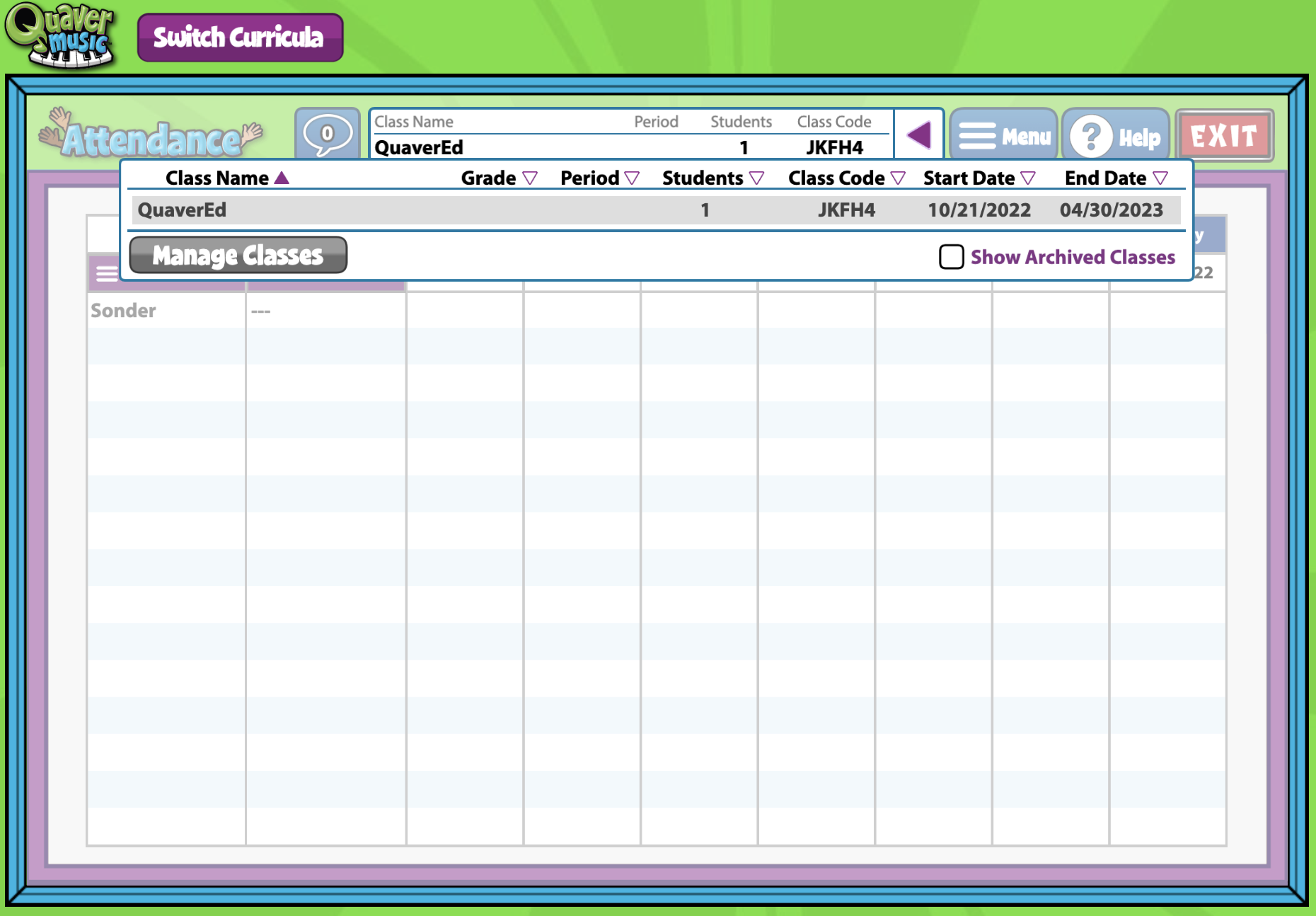
Task: Enable Show Archived Classes checkbox
Action: pyautogui.click(x=951, y=256)
